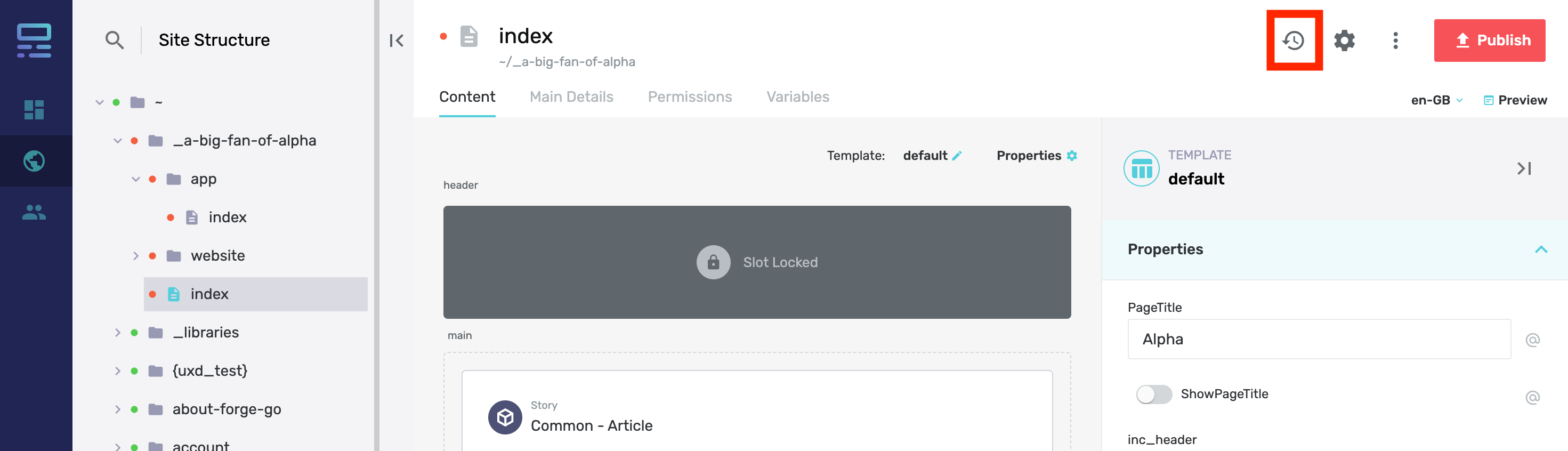Expand the website folder

(x=136, y=256)
